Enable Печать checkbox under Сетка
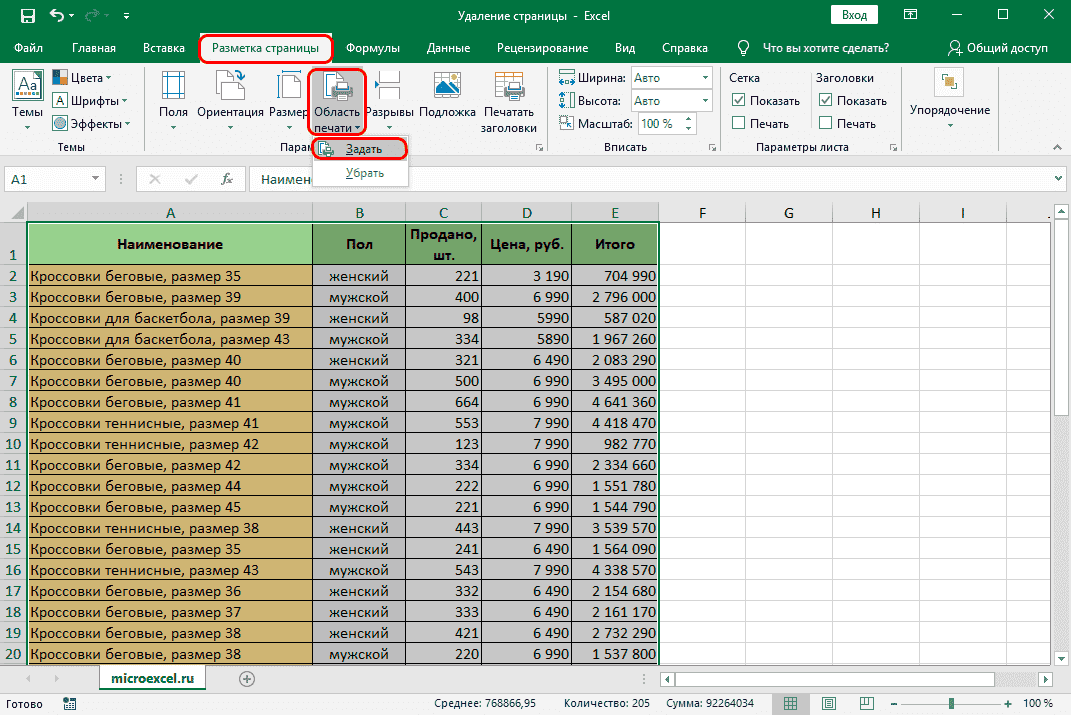This screenshot has width=1071, height=715. [x=739, y=123]
